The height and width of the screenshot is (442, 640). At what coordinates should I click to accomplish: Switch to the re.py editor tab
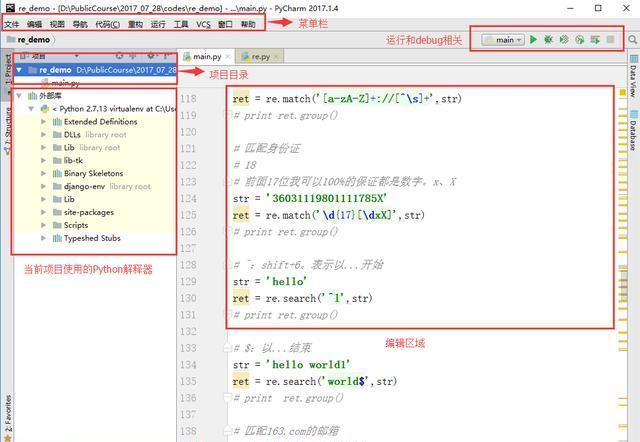pyautogui.click(x=260, y=56)
